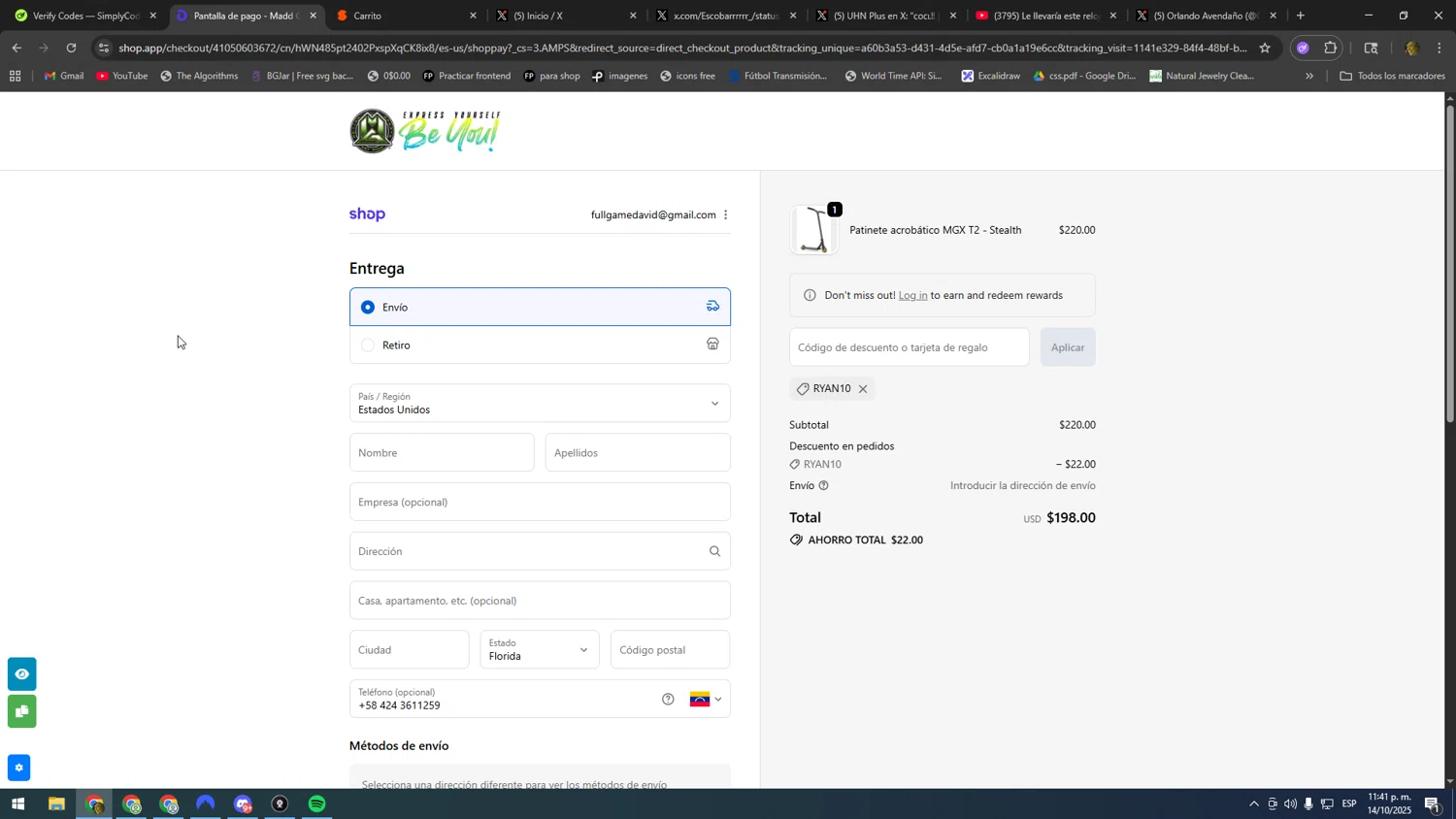
Task: Open the Excalidraw bookmark
Action: 990,76
